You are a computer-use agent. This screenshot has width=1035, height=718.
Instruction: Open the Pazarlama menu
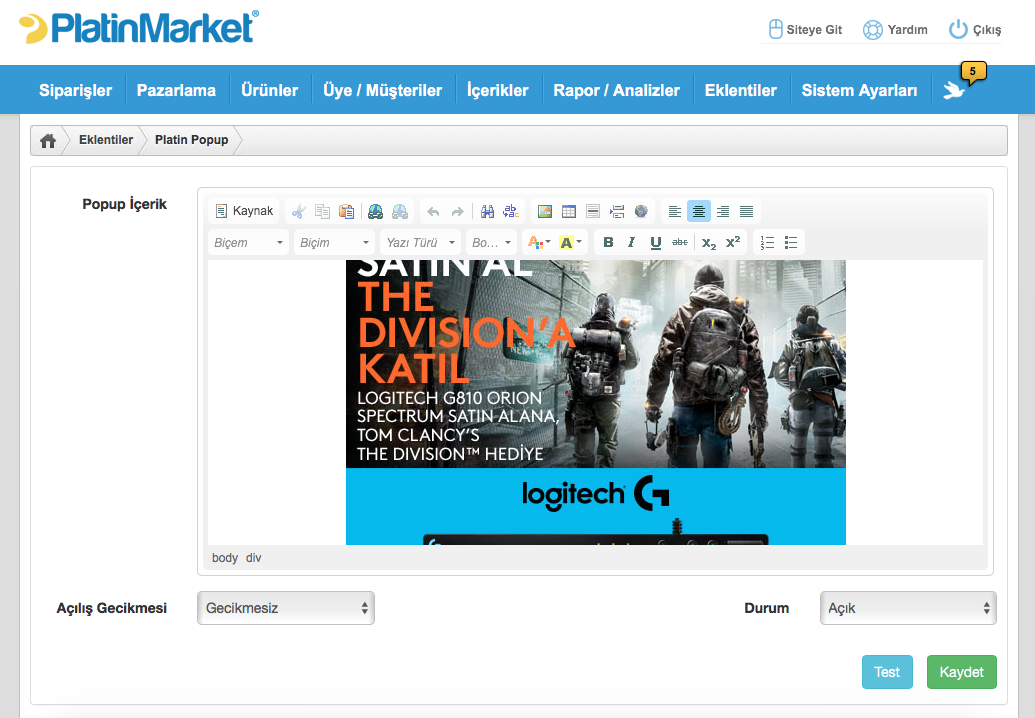coord(176,90)
